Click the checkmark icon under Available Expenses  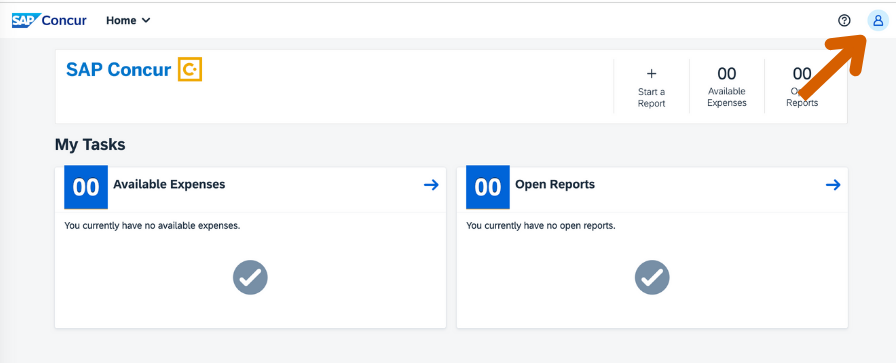pyautogui.click(x=250, y=277)
